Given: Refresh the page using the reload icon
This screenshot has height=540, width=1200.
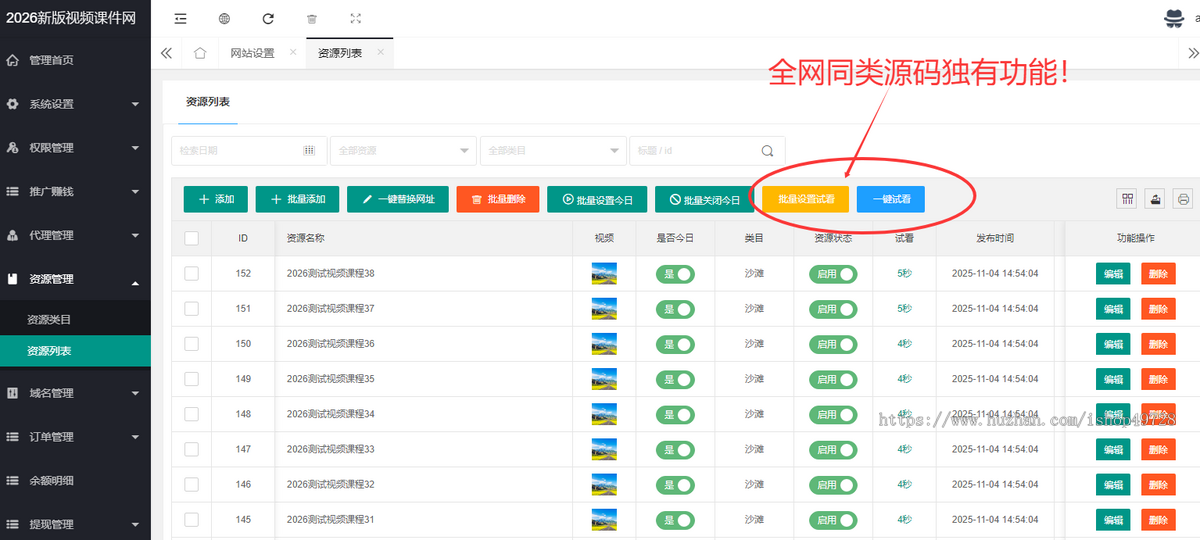Looking at the screenshot, I should pos(268,19).
